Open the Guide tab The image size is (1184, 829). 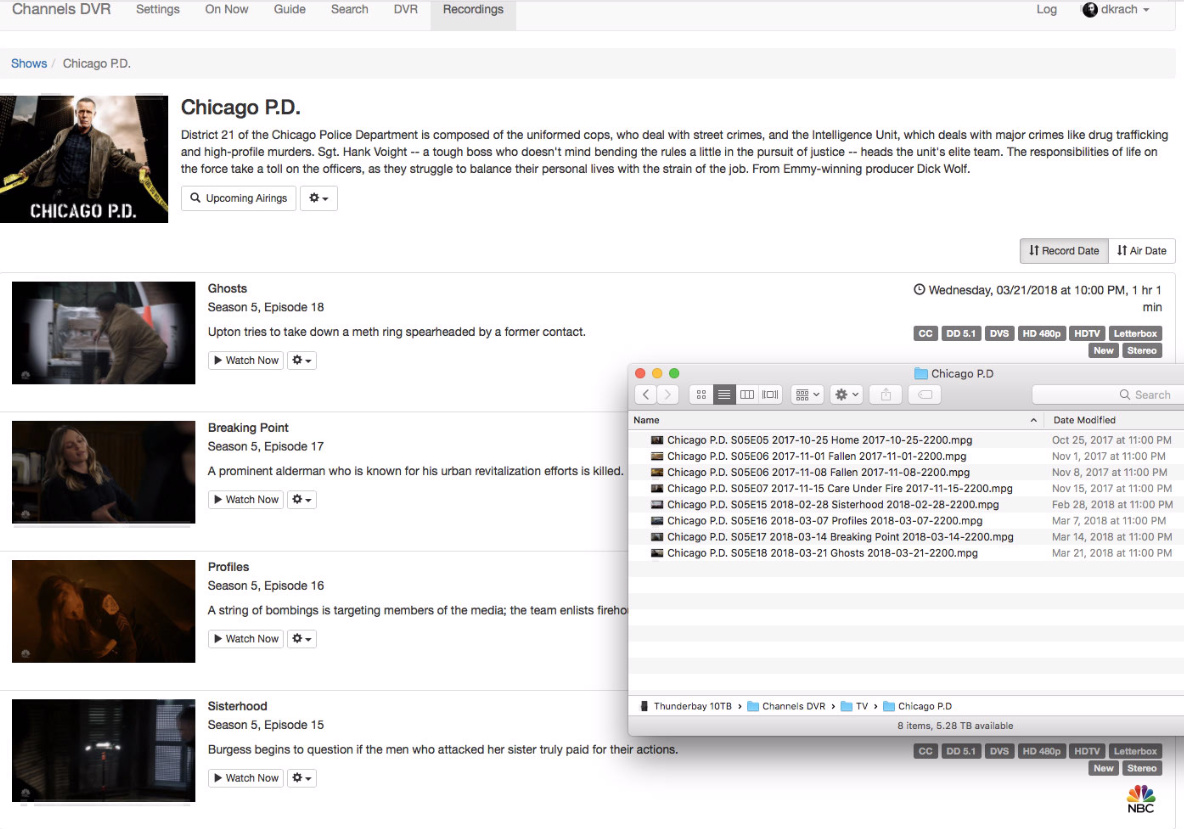tap(290, 10)
